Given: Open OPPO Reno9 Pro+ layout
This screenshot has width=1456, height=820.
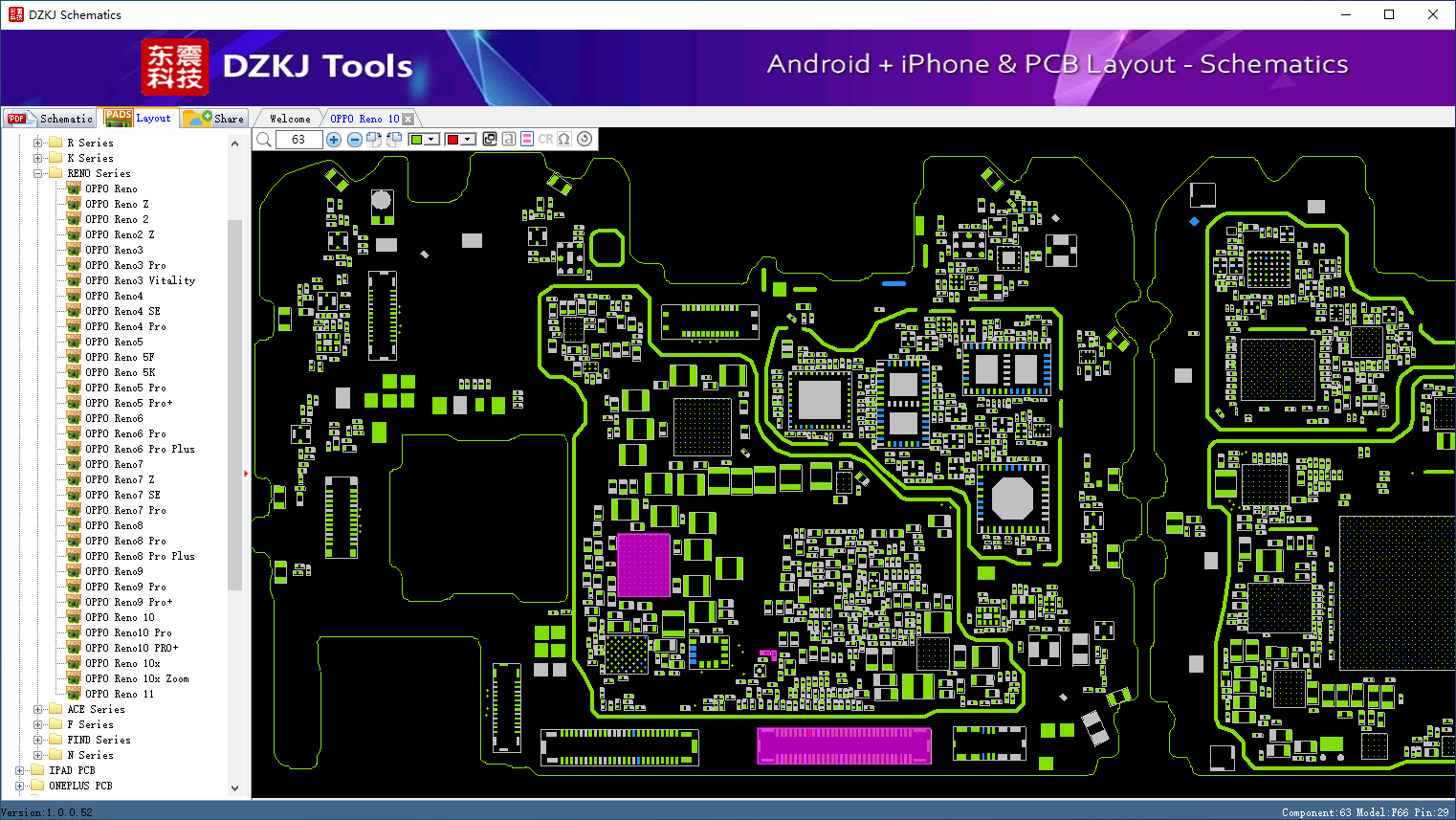Looking at the screenshot, I should pos(128,602).
